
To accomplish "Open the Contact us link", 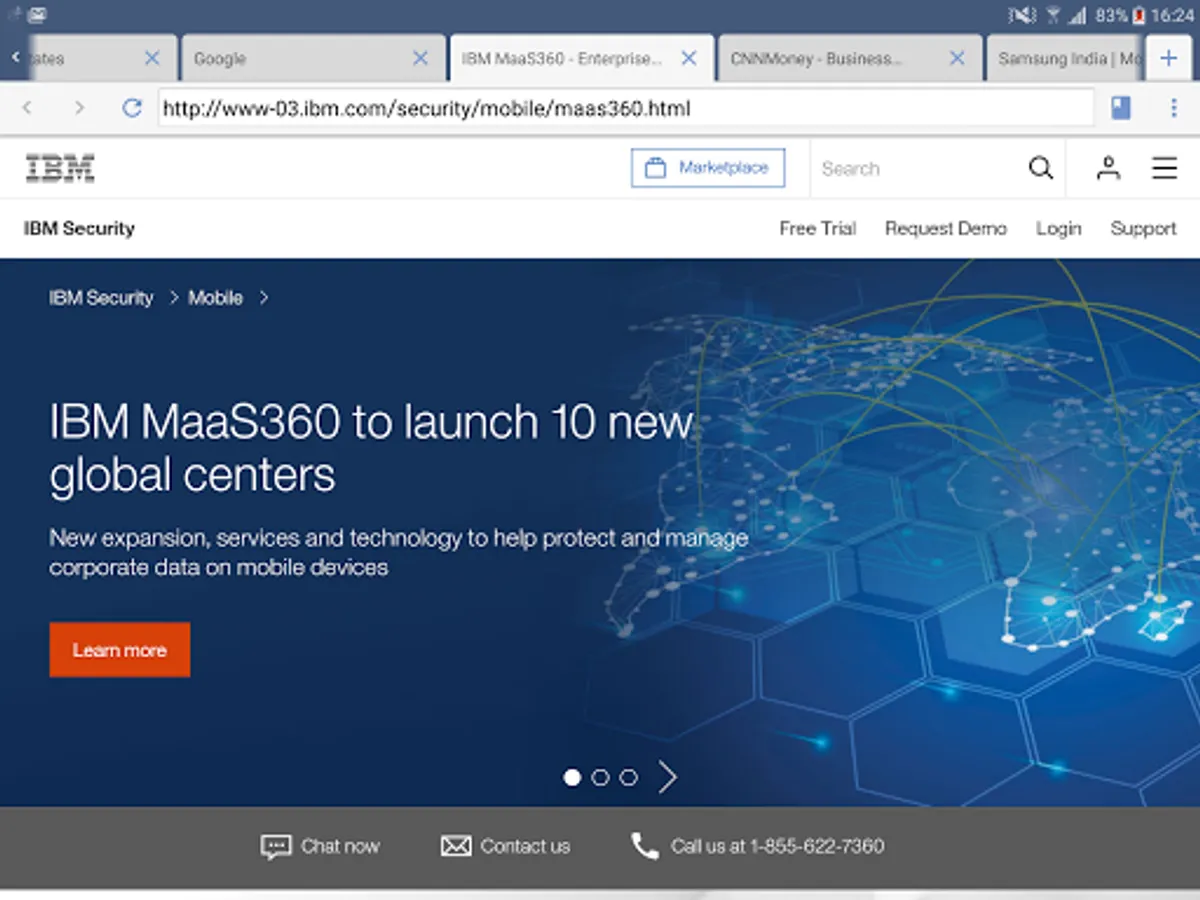I will point(525,846).
